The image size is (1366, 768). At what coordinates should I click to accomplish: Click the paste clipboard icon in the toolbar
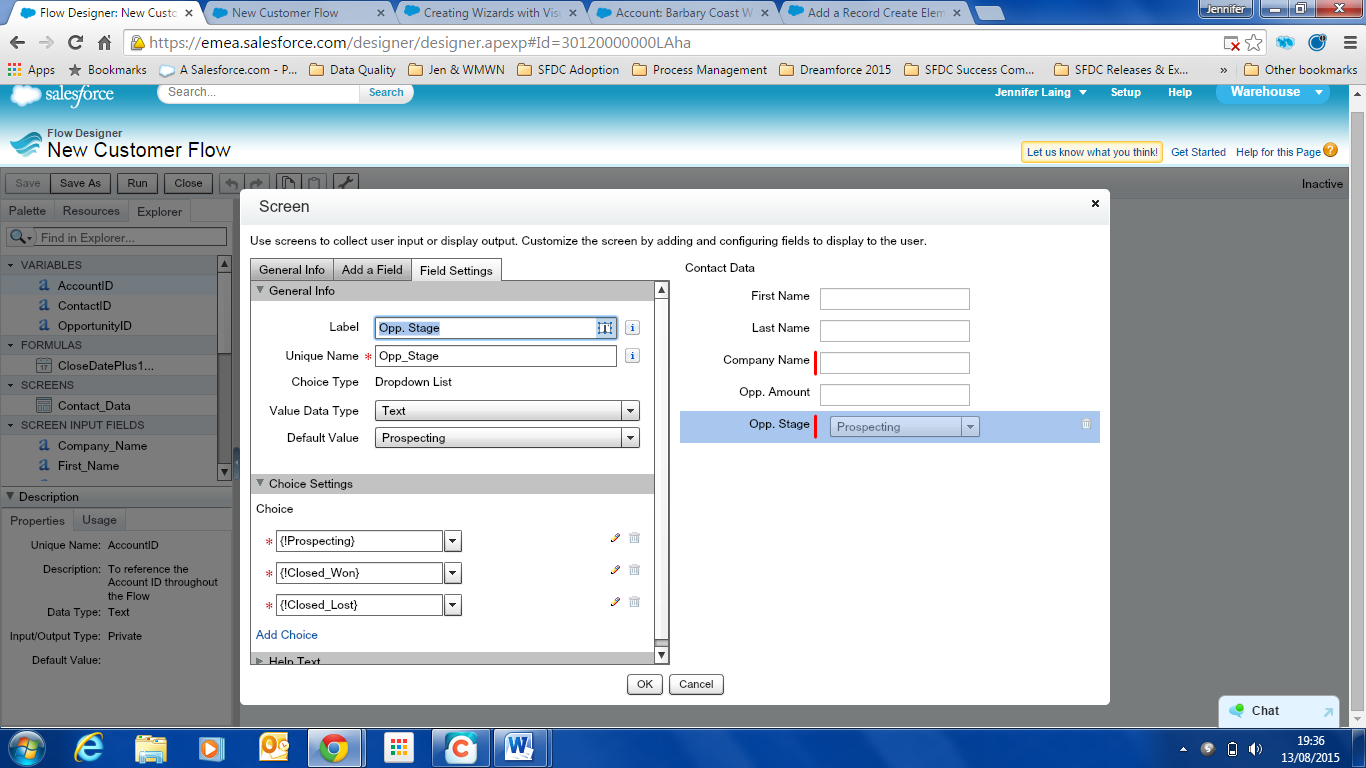coord(314,184)
